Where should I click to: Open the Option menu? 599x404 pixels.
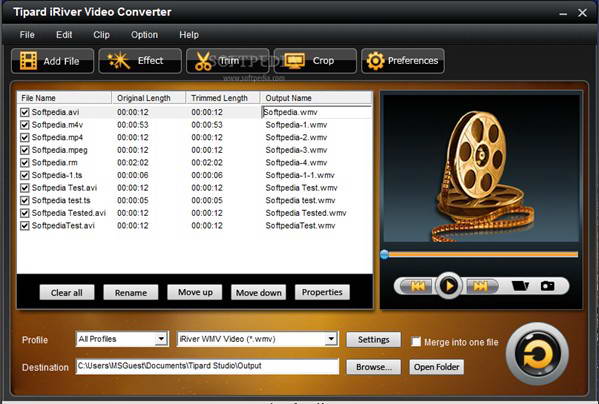pos(144,35)
